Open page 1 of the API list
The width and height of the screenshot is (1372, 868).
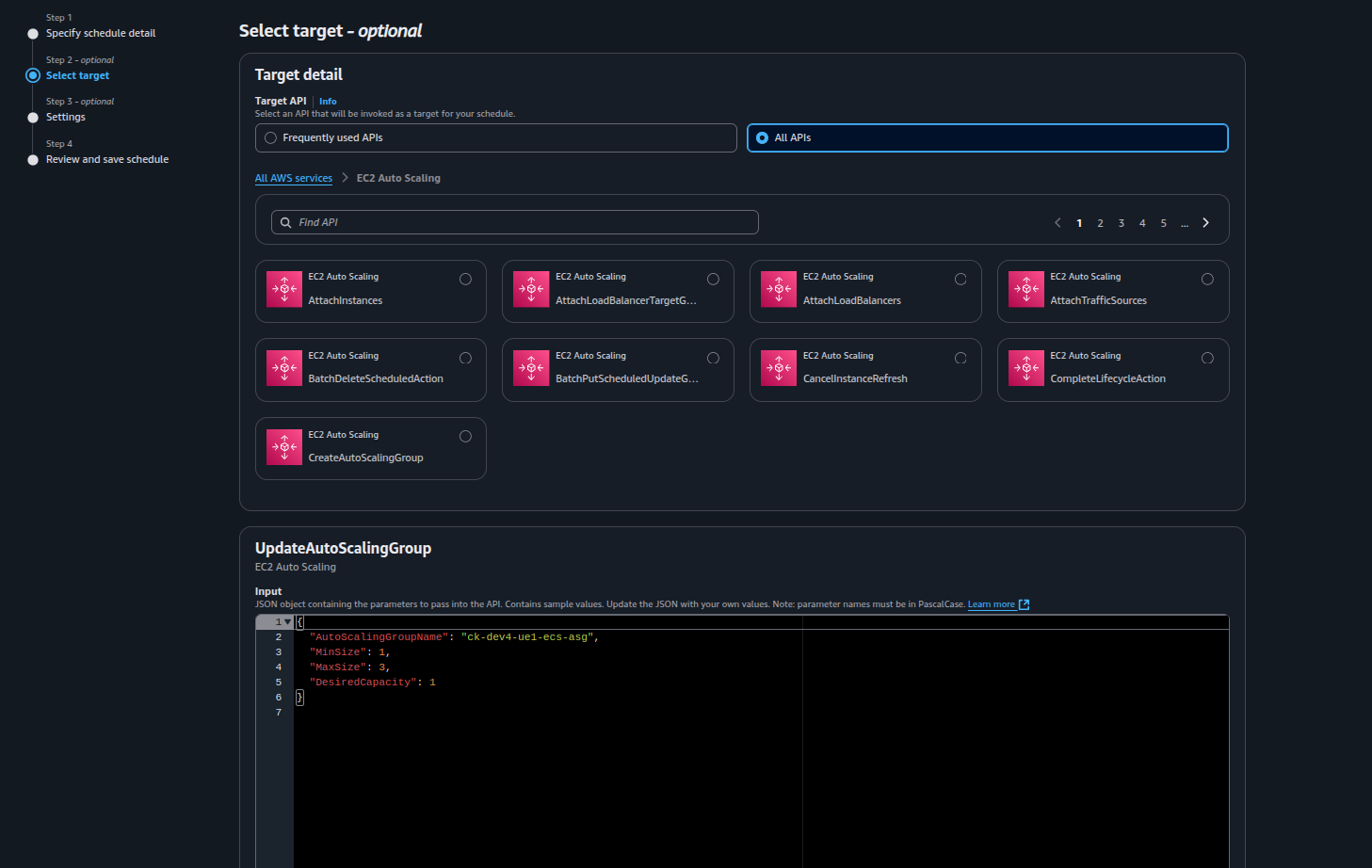coord(1079,223)
